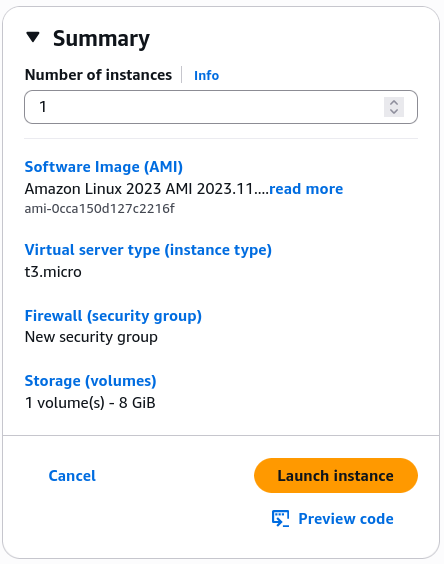The image size is (444, 564).
Task: Focus the Number of instances input field
Action: coord(221,107)
